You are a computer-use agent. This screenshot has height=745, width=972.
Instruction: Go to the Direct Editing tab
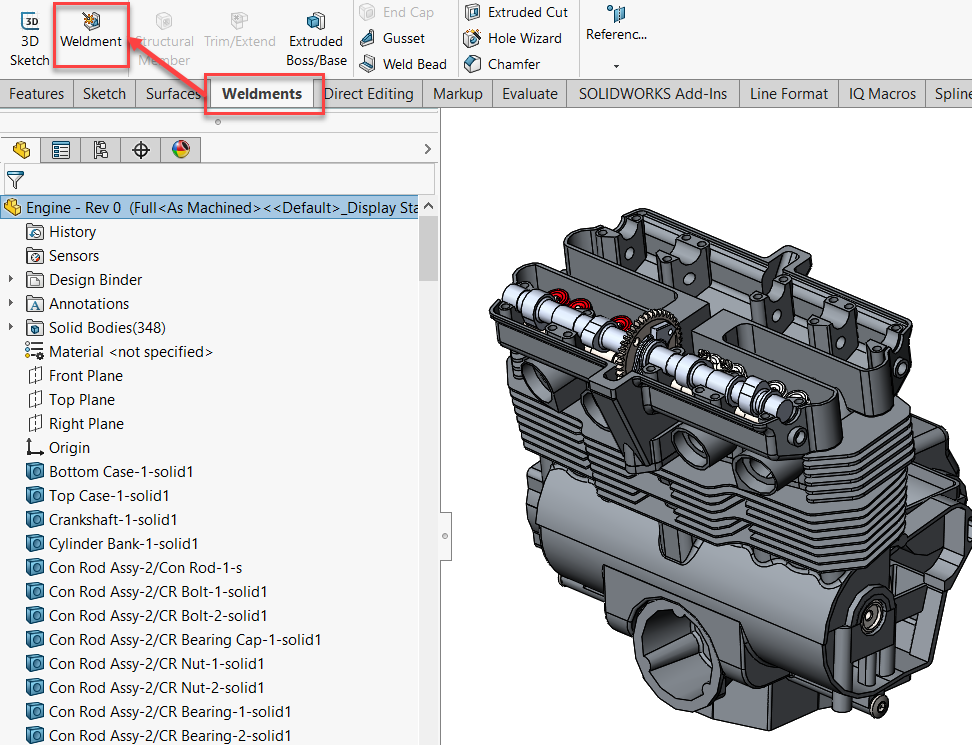(x=368, y=94)
